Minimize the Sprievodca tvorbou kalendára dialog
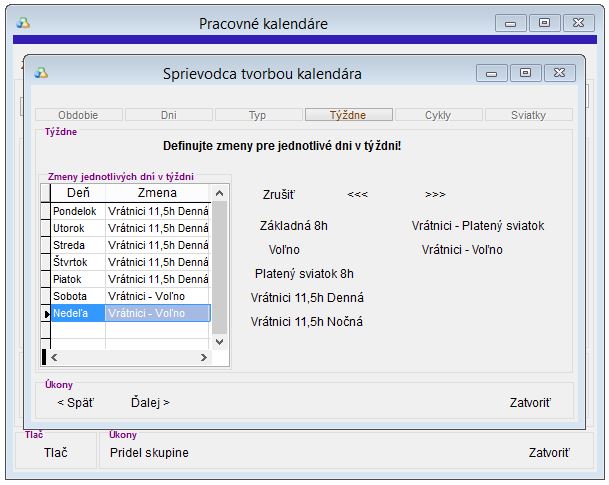 coord(491,73)
